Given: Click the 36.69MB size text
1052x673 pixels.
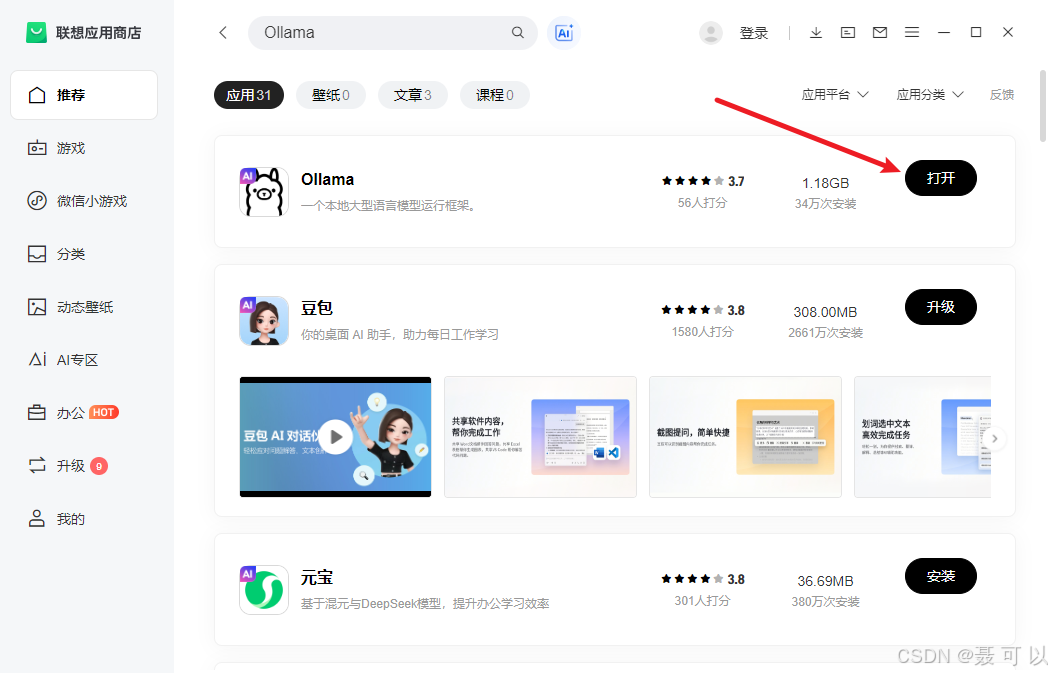Looking at the screenshot, I should pos(825,581).
